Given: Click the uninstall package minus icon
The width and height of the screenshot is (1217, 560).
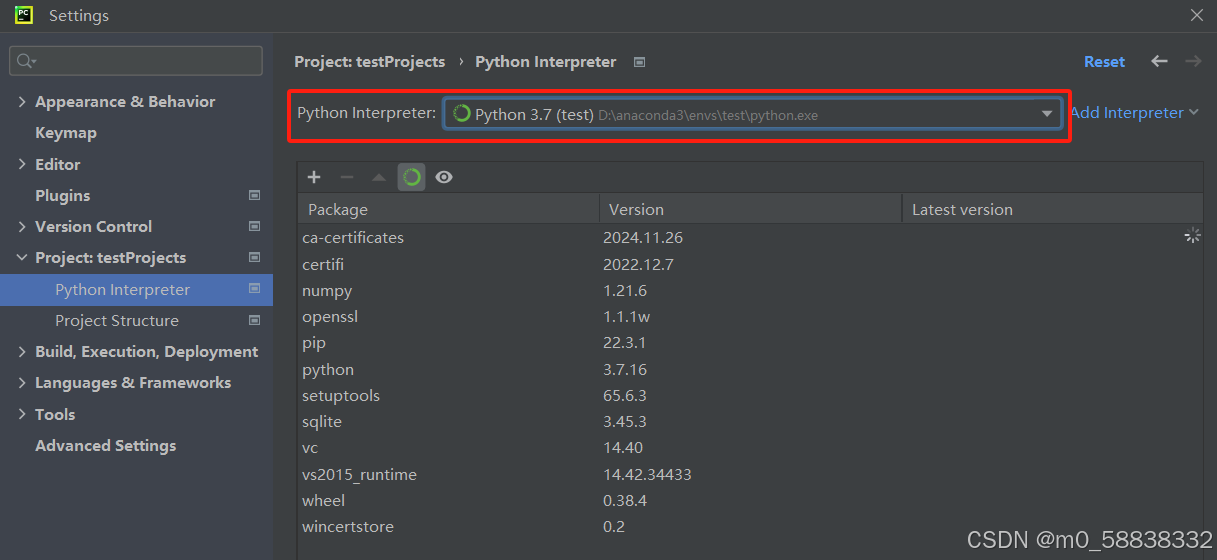Looking at the screenshot, I should click(347, 177).
